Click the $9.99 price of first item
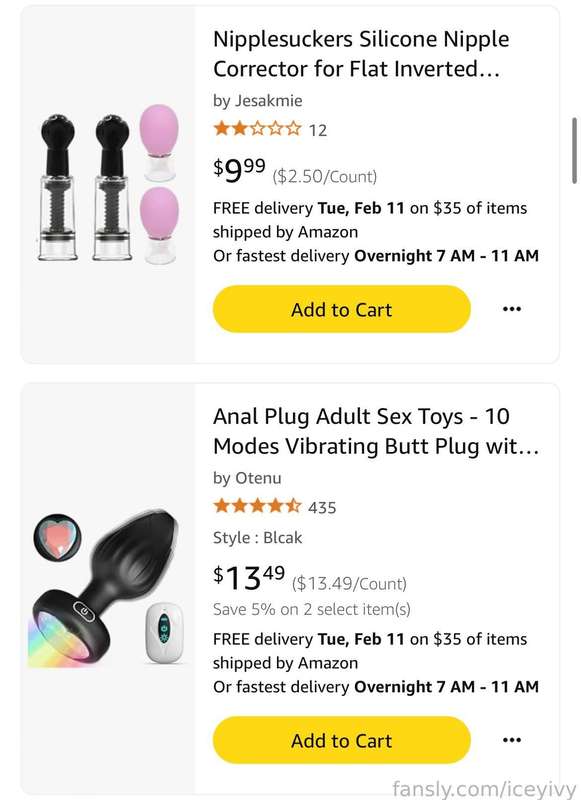The width and height of the screenshot is (581, 800). point(239,170)
